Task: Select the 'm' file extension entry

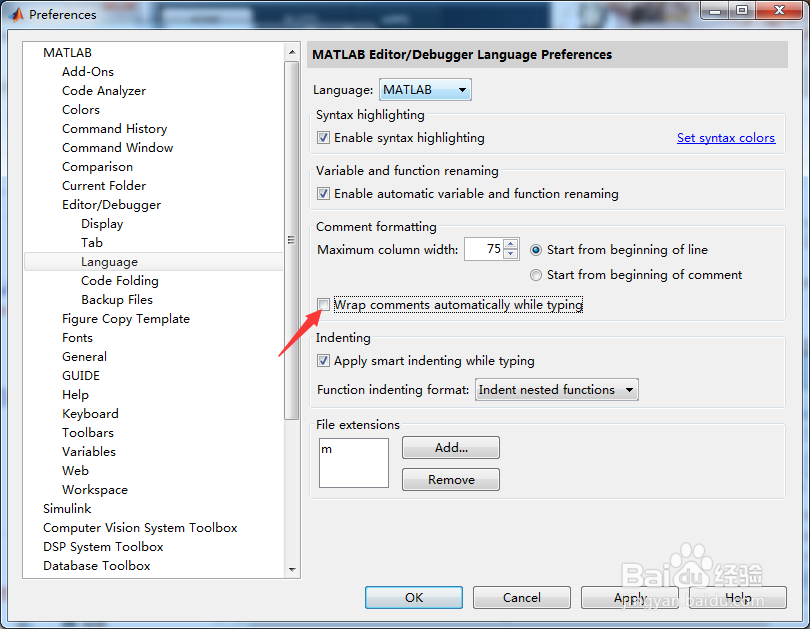Action: pyautogui.click(x=326, y=449)
